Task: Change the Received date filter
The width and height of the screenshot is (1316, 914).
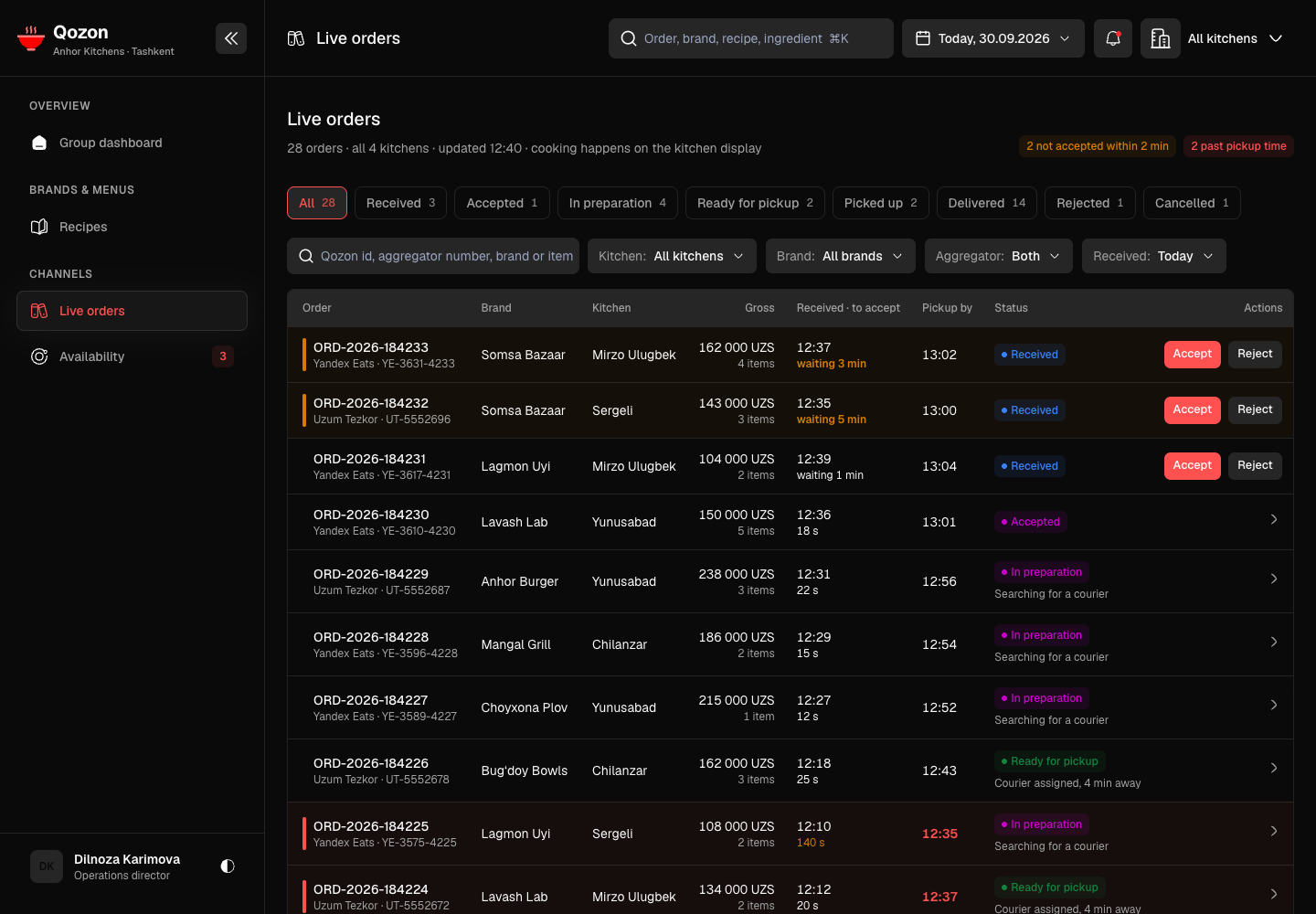Action: [x=1154, y=256]
